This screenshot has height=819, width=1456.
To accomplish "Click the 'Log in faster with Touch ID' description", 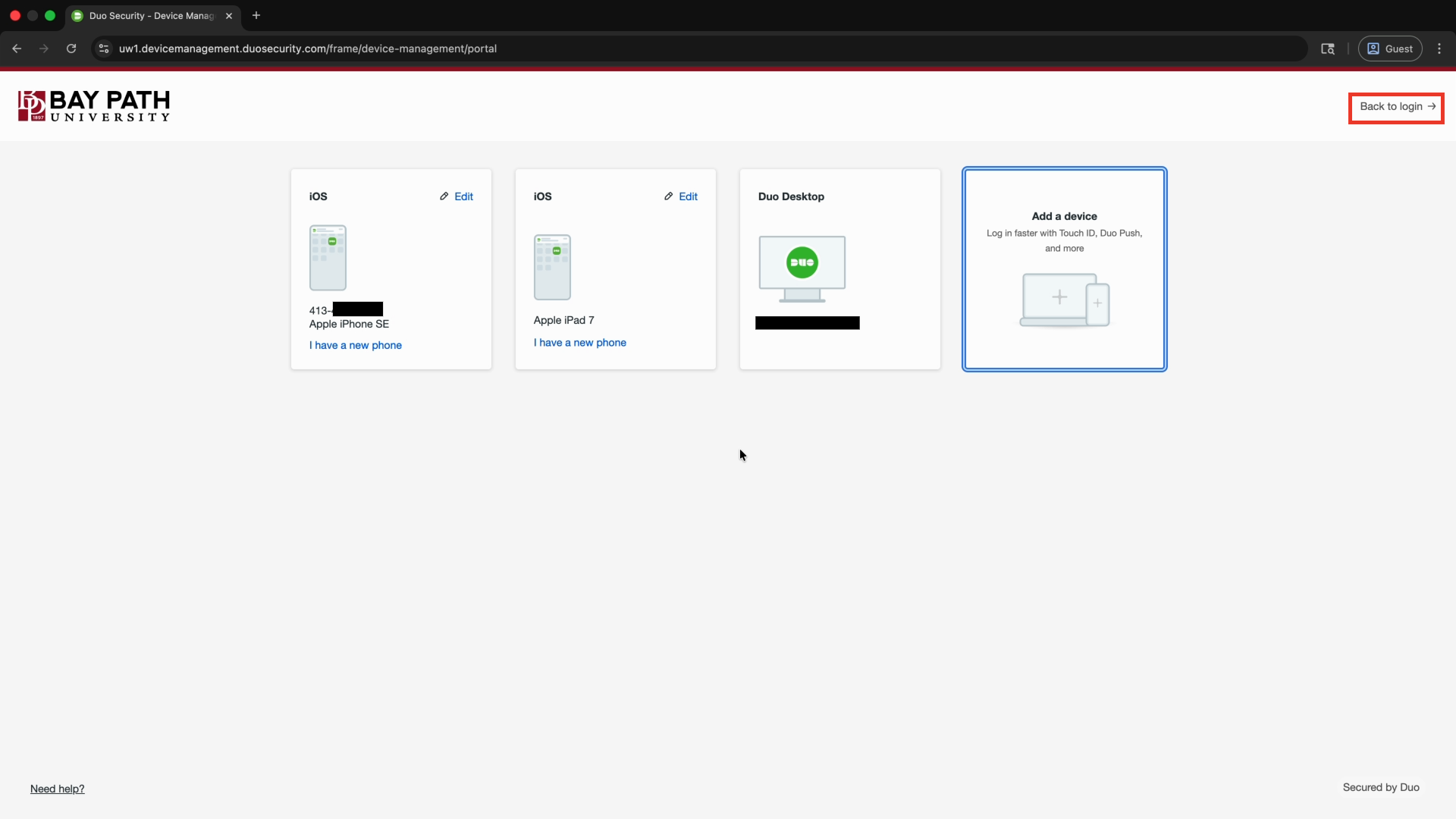I will (x=1065, y=240).
